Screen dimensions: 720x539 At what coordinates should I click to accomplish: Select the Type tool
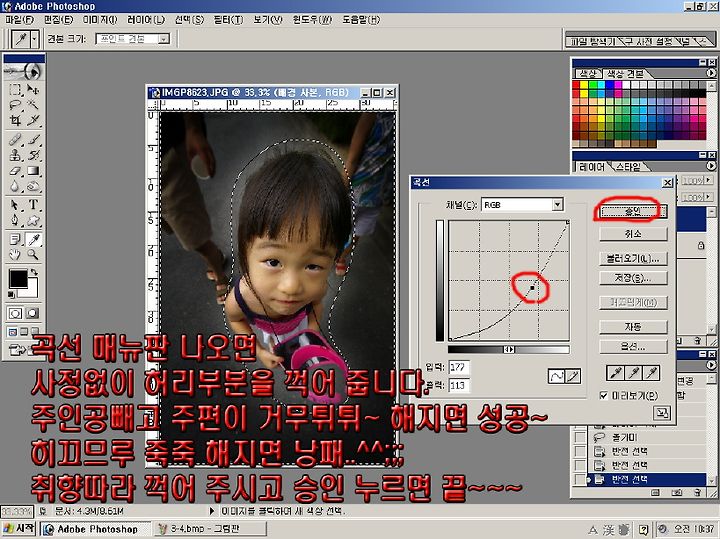pos(33,205)
